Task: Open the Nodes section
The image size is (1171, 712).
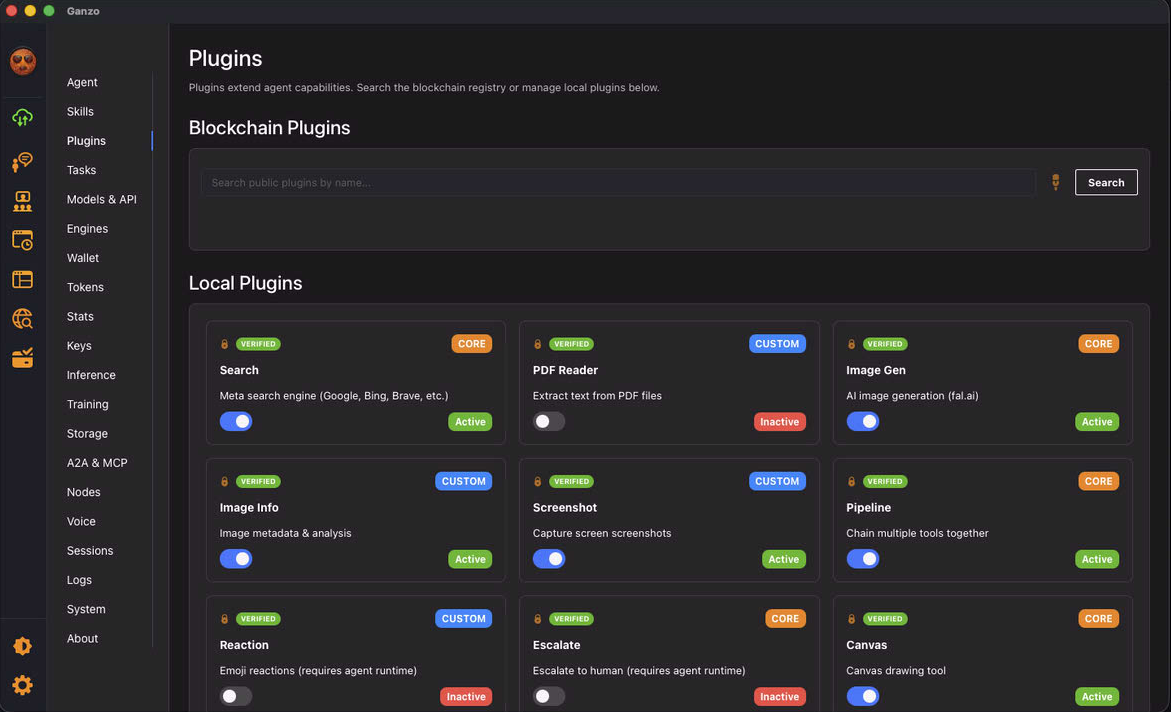Action: point(84,492)
